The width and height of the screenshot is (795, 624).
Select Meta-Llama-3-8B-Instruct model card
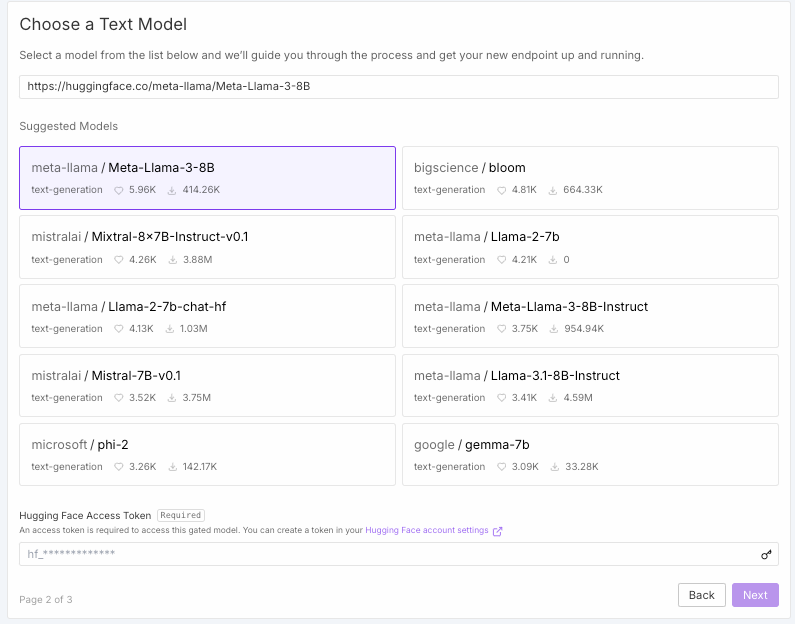[x=590, y=316]
